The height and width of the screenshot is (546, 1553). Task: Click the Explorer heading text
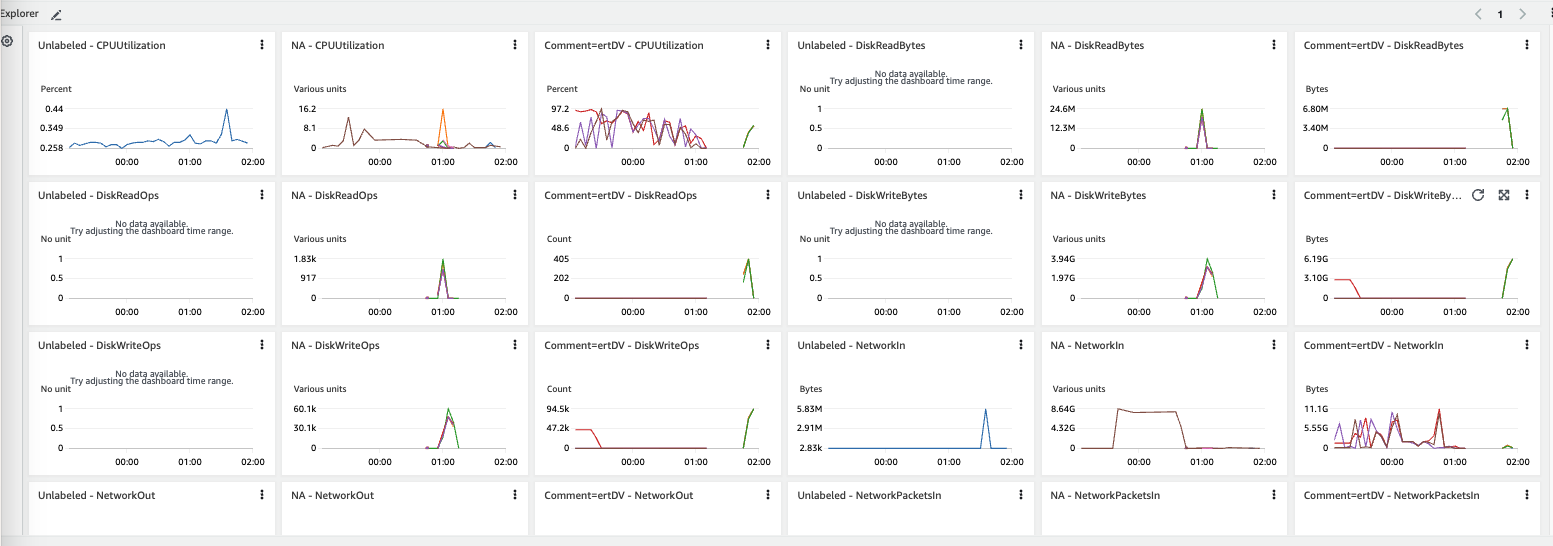click(20, 14)
